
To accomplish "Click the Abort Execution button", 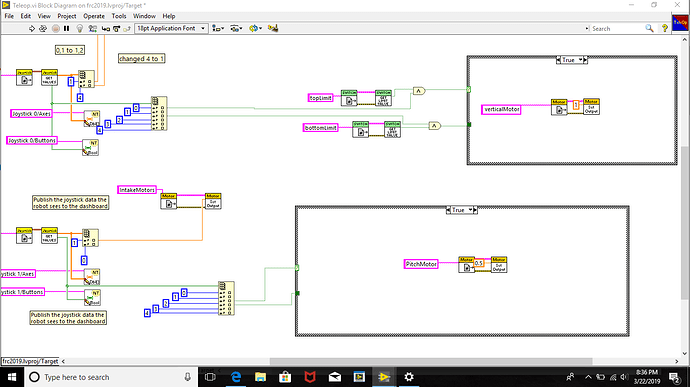I will click(55, 28).
